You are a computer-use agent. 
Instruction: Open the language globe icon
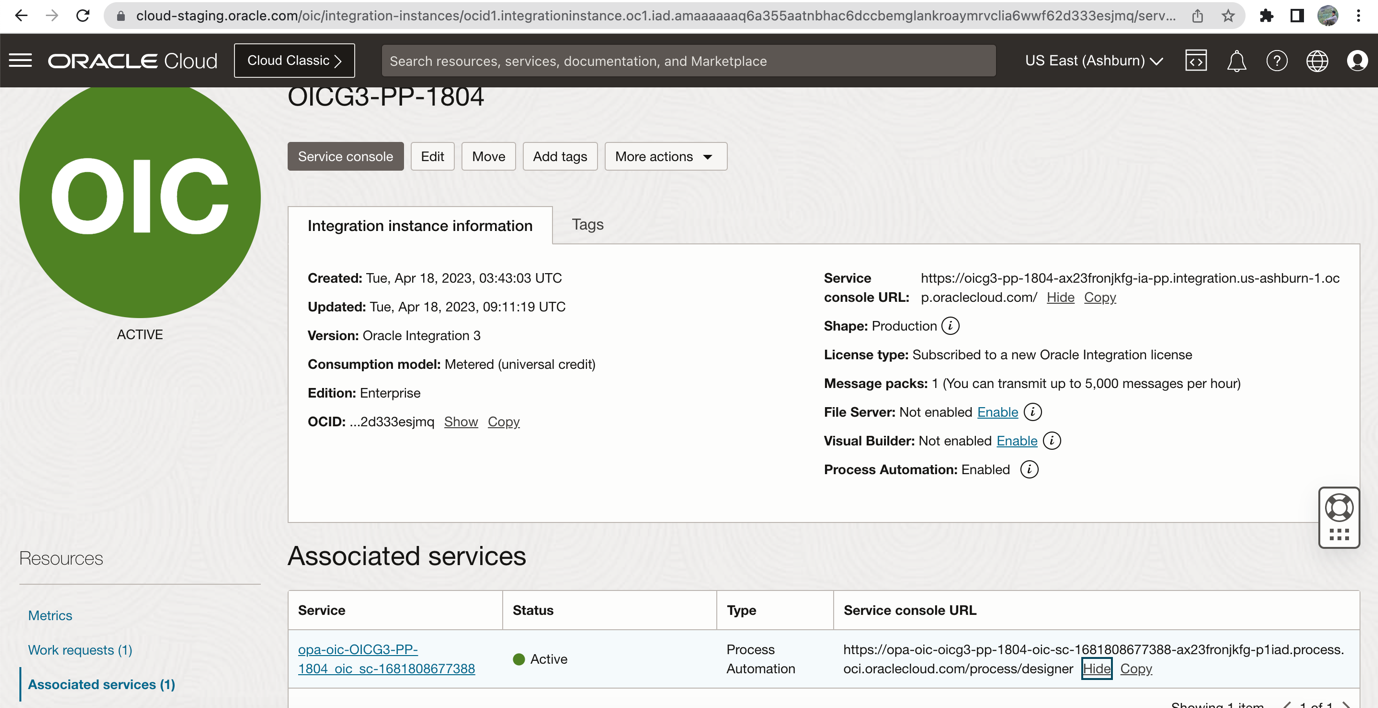(1317, 61)
